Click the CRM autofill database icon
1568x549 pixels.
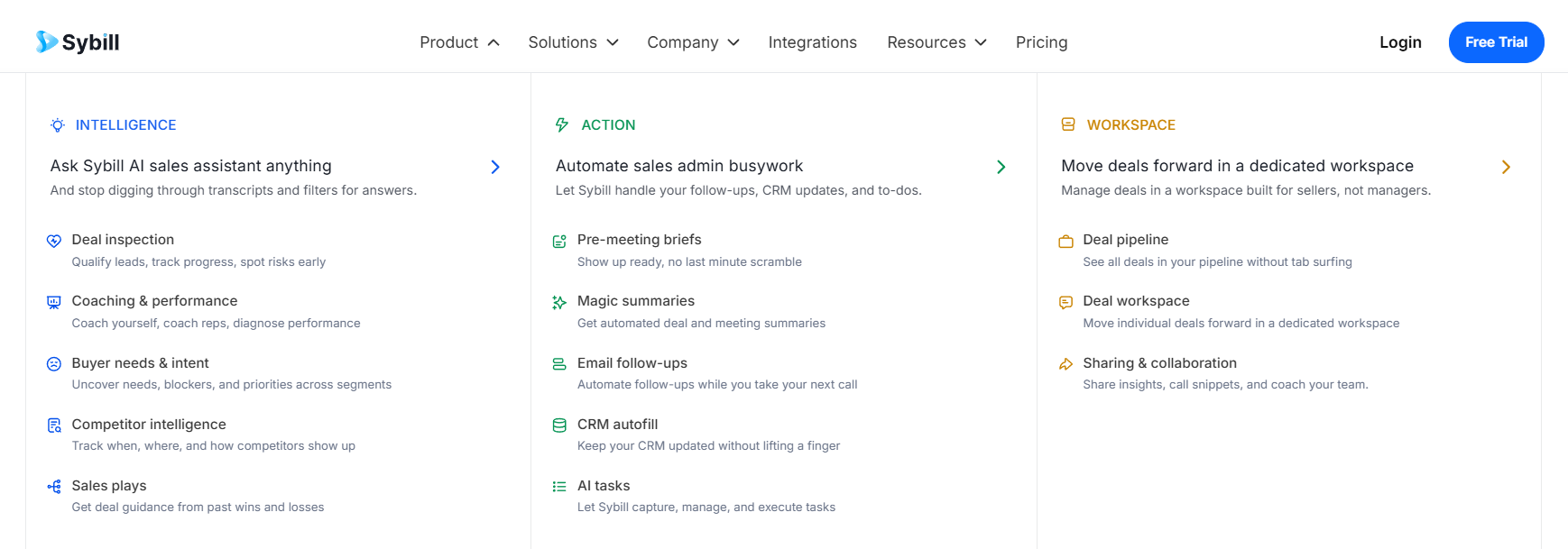559,425
